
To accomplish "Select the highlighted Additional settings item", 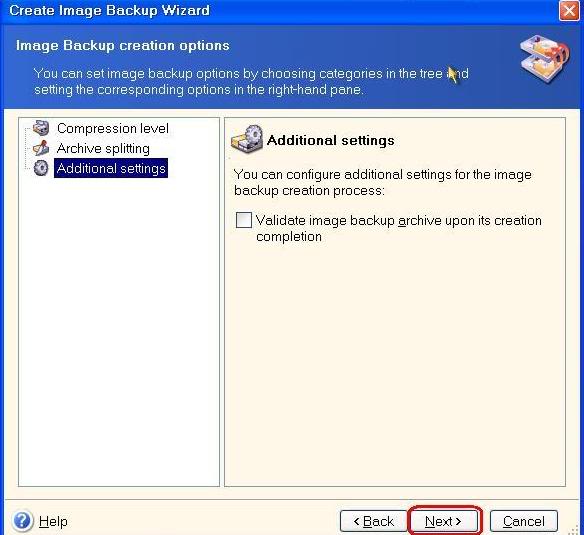I will (x=111, y=168).
